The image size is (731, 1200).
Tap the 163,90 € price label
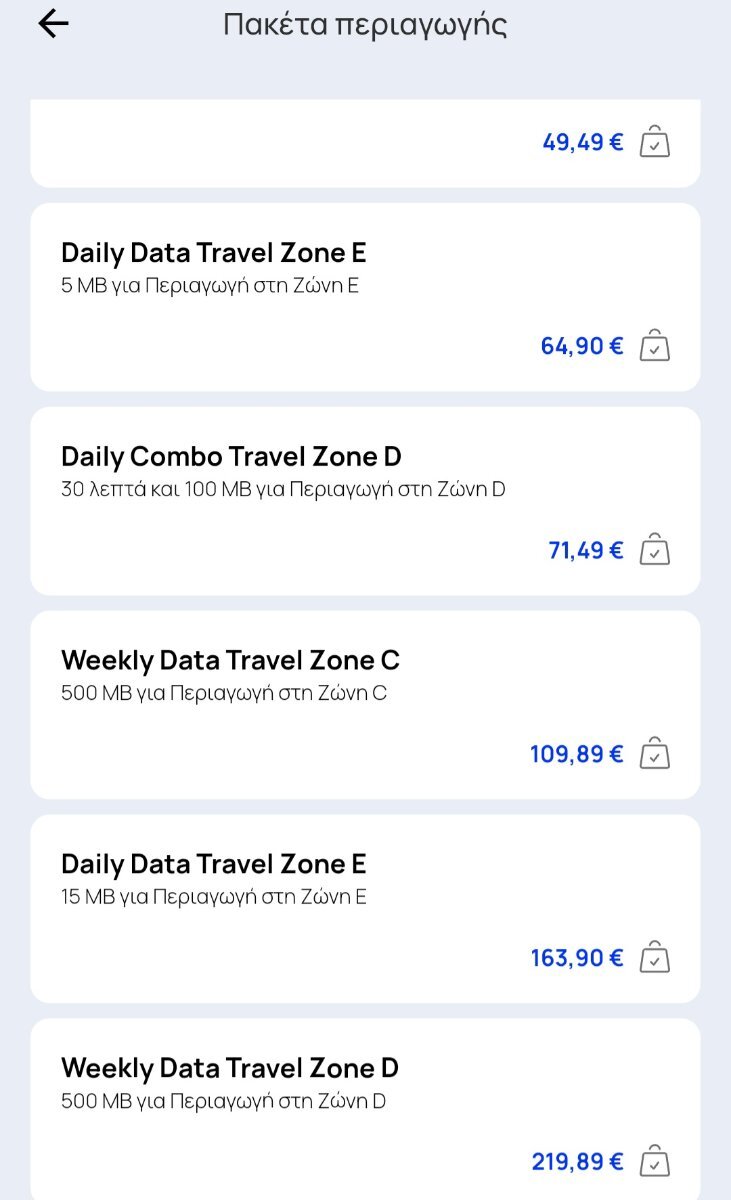tap(576, 958)
